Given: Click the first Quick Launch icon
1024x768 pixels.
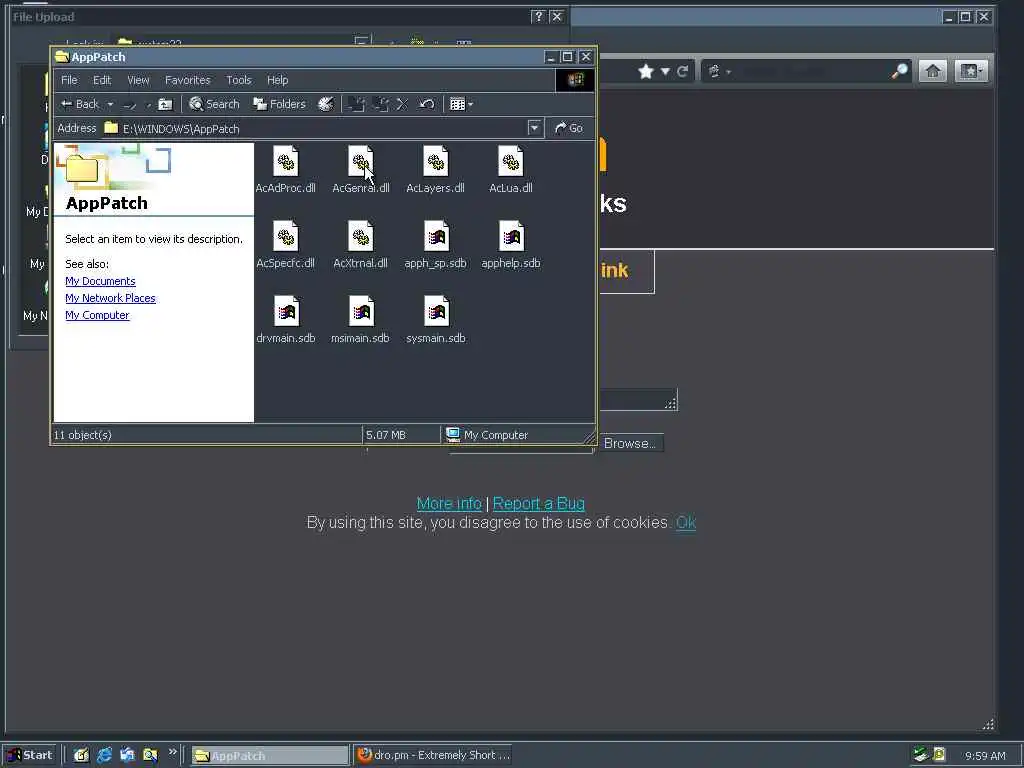Looking at the screenshot, I should pyautogui.click(x=81, y=755).
